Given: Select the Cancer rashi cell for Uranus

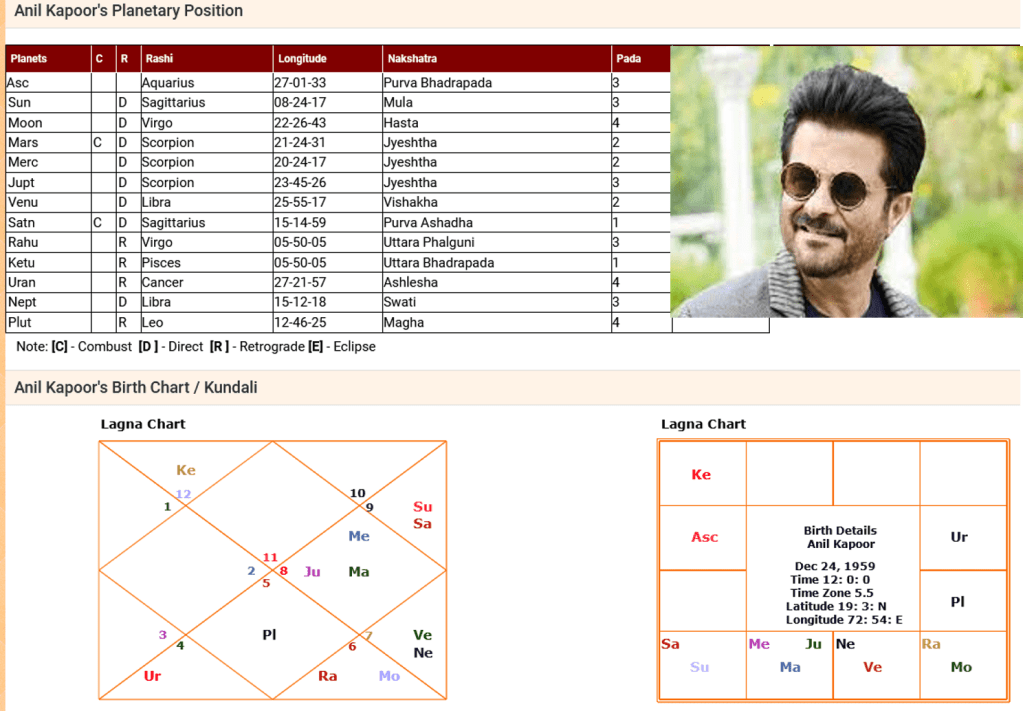Looking at the screenshot, I should tap(162, 283).
